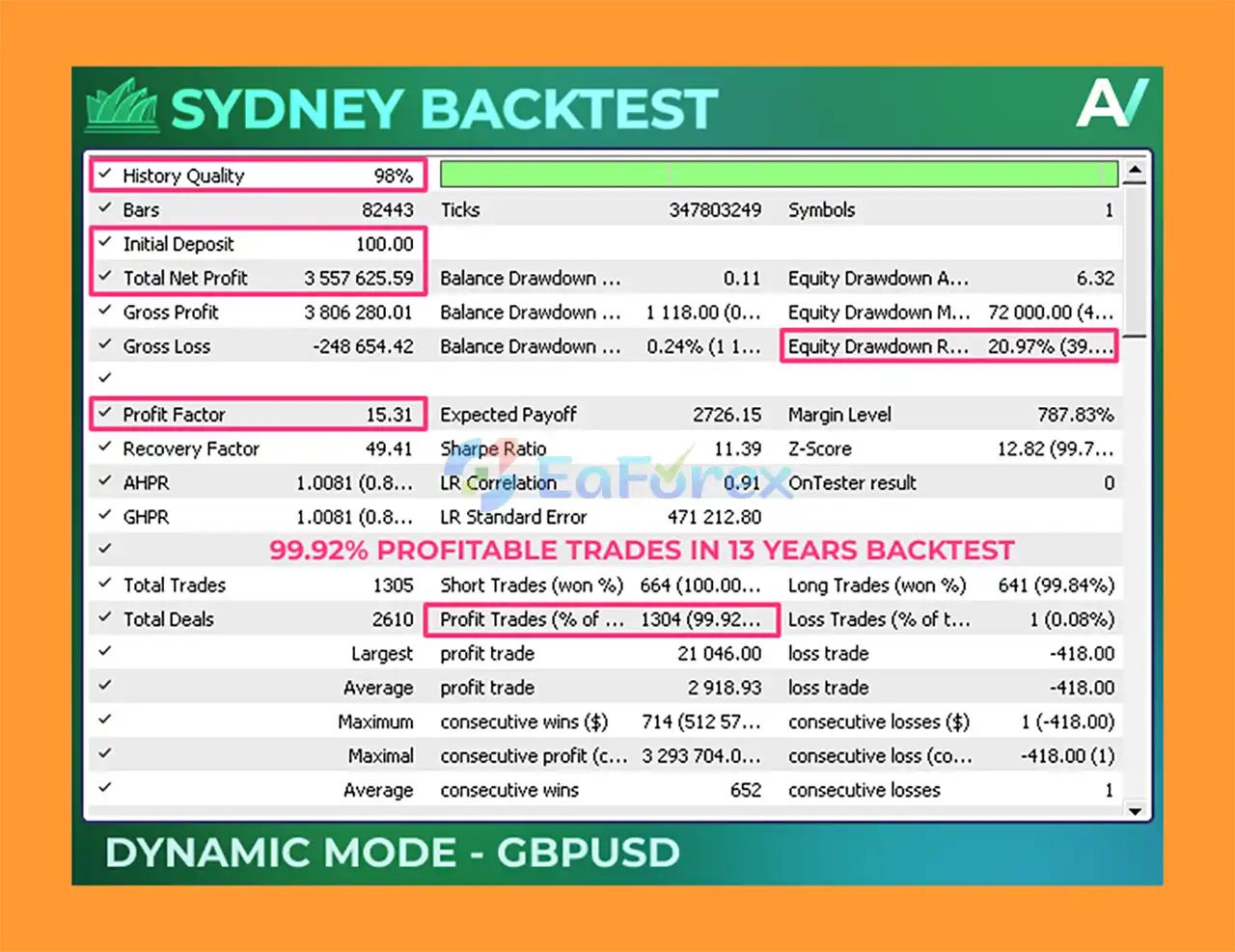Click the Sydney Opera House logo
1235x952 pixels.
tap(122, 108)
